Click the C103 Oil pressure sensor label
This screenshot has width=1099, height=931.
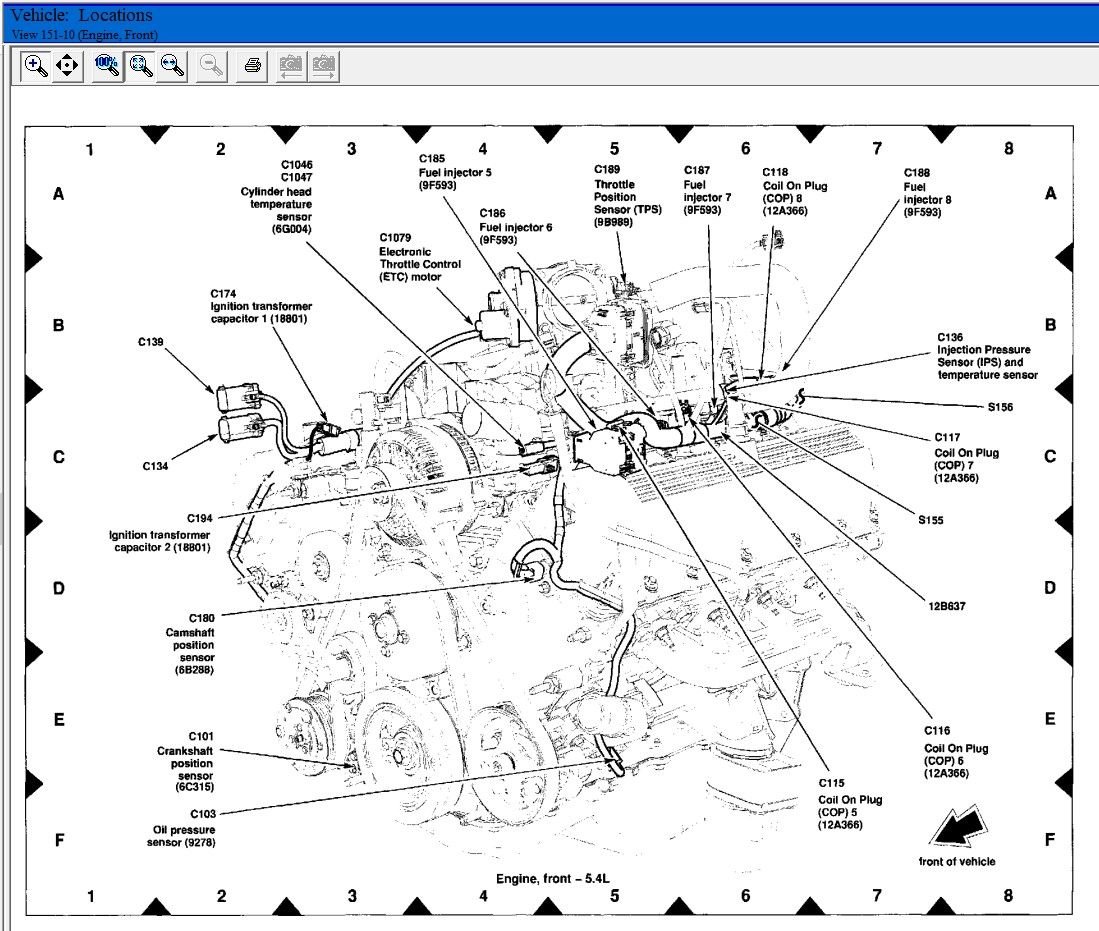click(181, 828)
